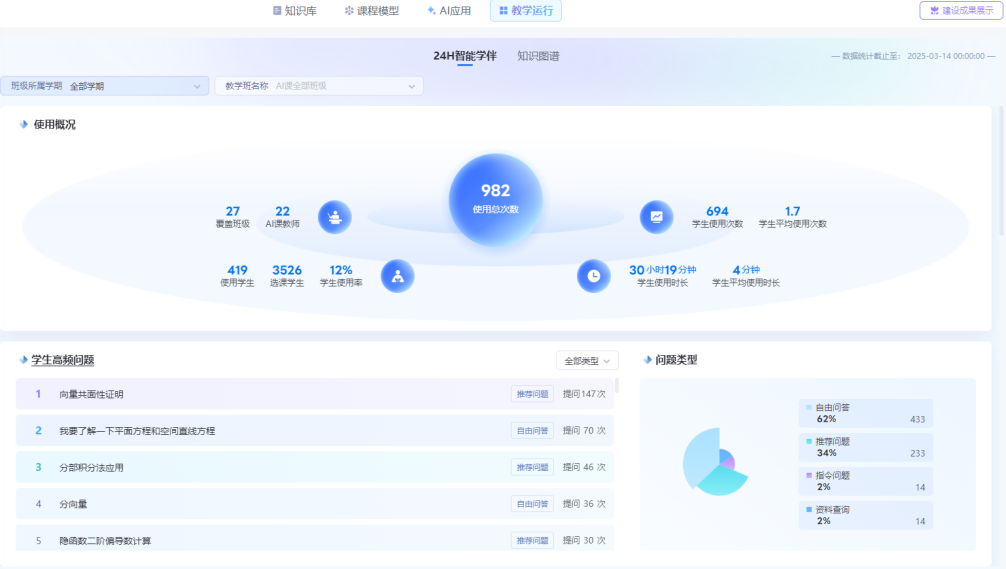Click the AI应用 sparkle icon
This screenshot has width=1006, height=569.
pyautogui.click(x=431, y=10)
